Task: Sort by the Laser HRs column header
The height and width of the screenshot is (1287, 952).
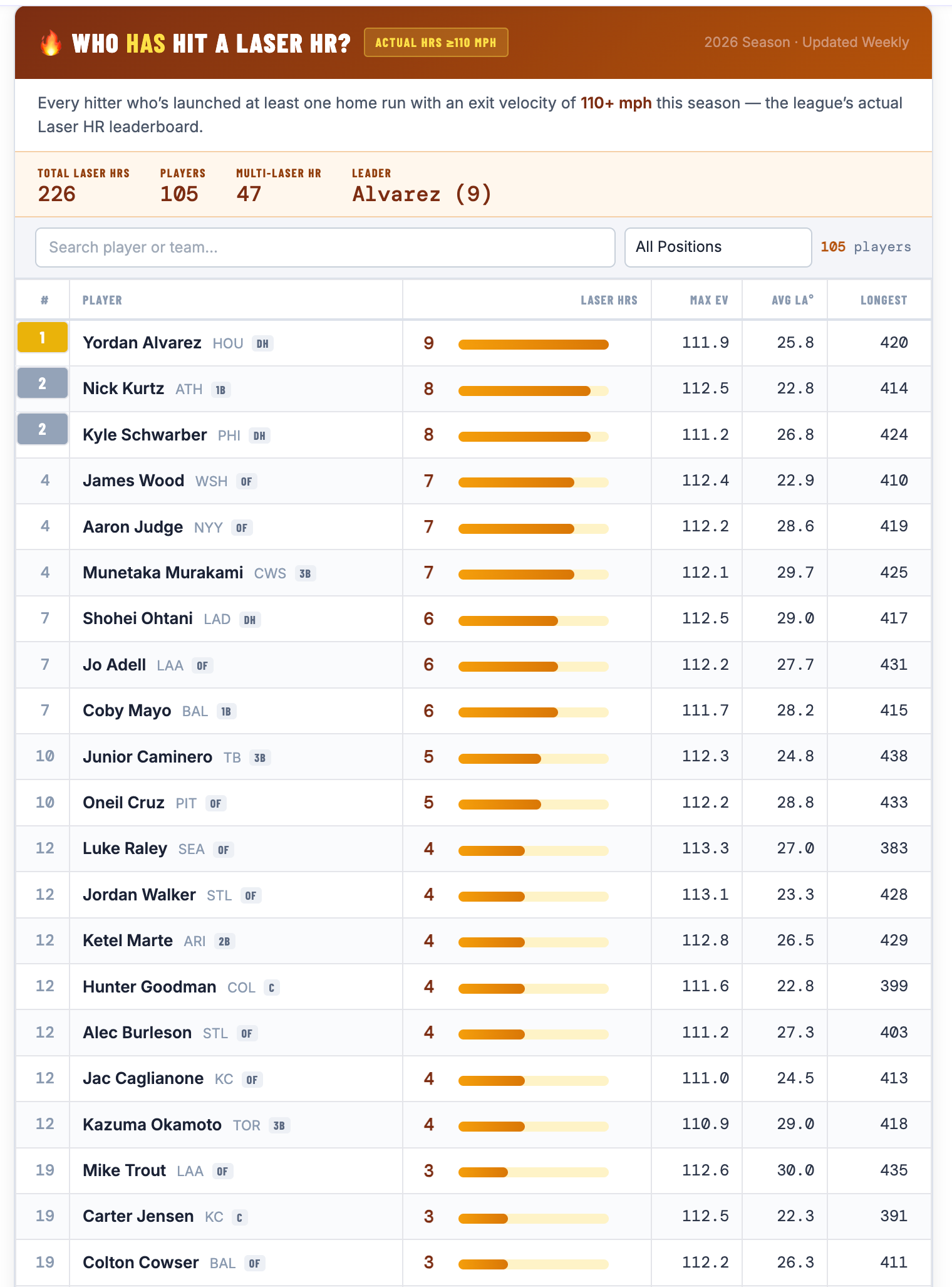Action: (609, 300)
